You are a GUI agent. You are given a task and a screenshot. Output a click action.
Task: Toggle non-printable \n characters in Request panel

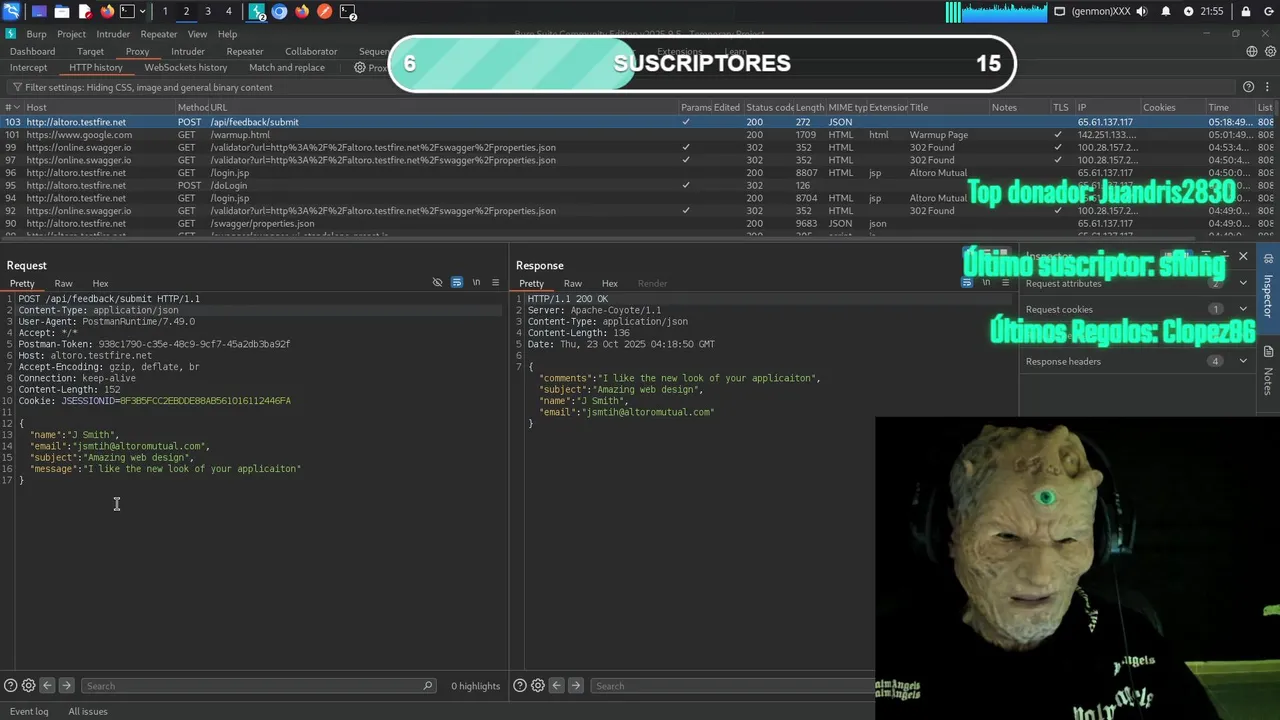tap(476, 283)
